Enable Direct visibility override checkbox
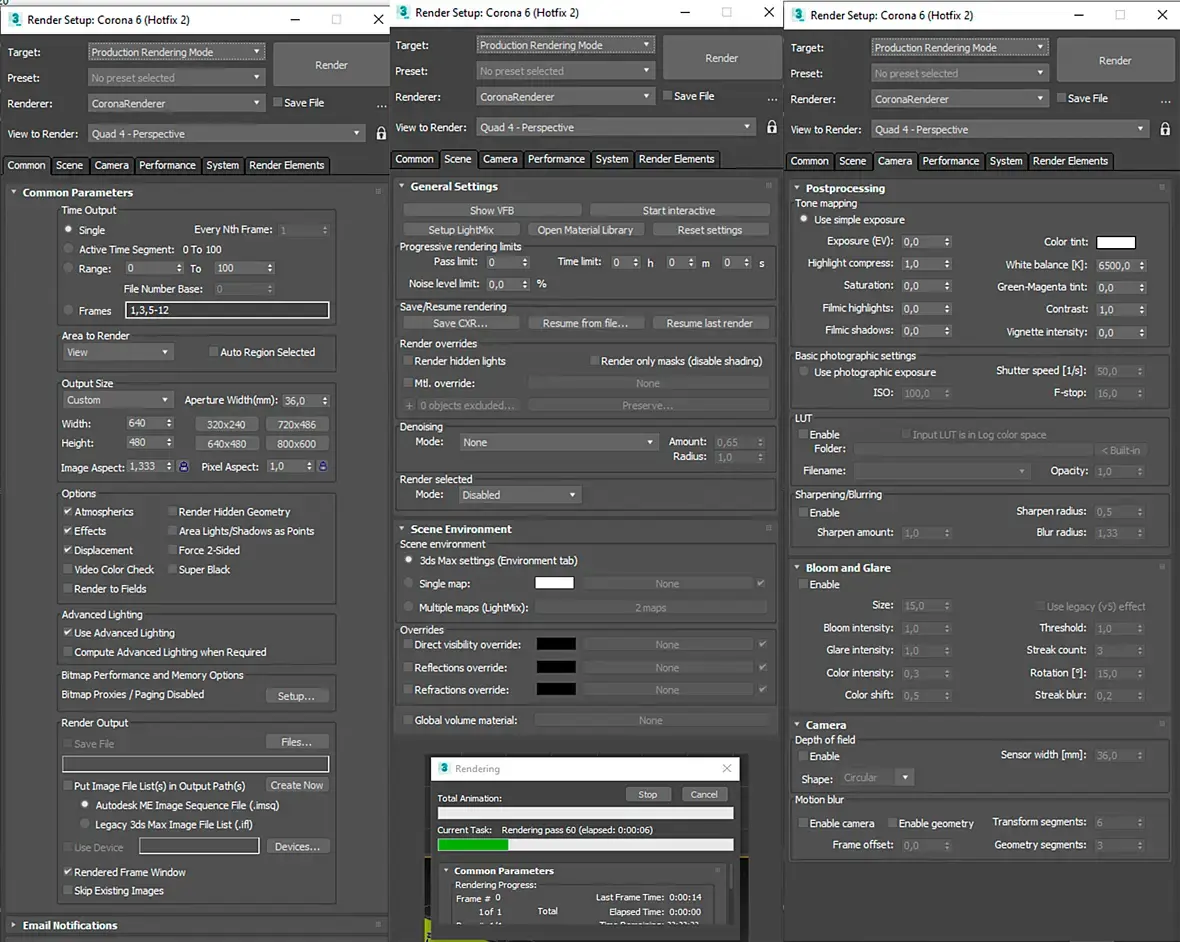Image resolution: width=1180 pixels, height=942 pixels. (408, 645)
